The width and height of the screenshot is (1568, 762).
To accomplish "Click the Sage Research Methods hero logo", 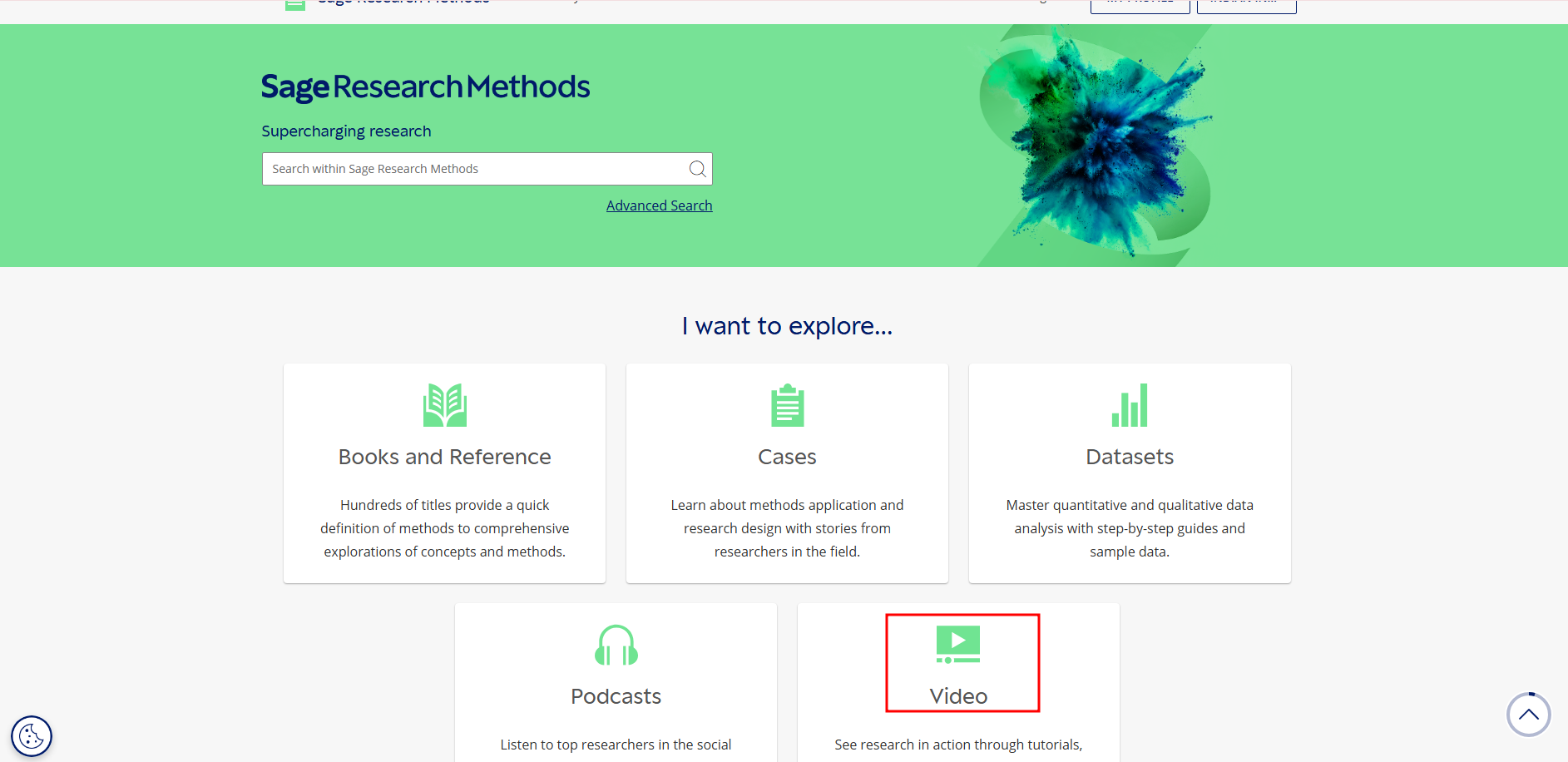I will 425,87.
